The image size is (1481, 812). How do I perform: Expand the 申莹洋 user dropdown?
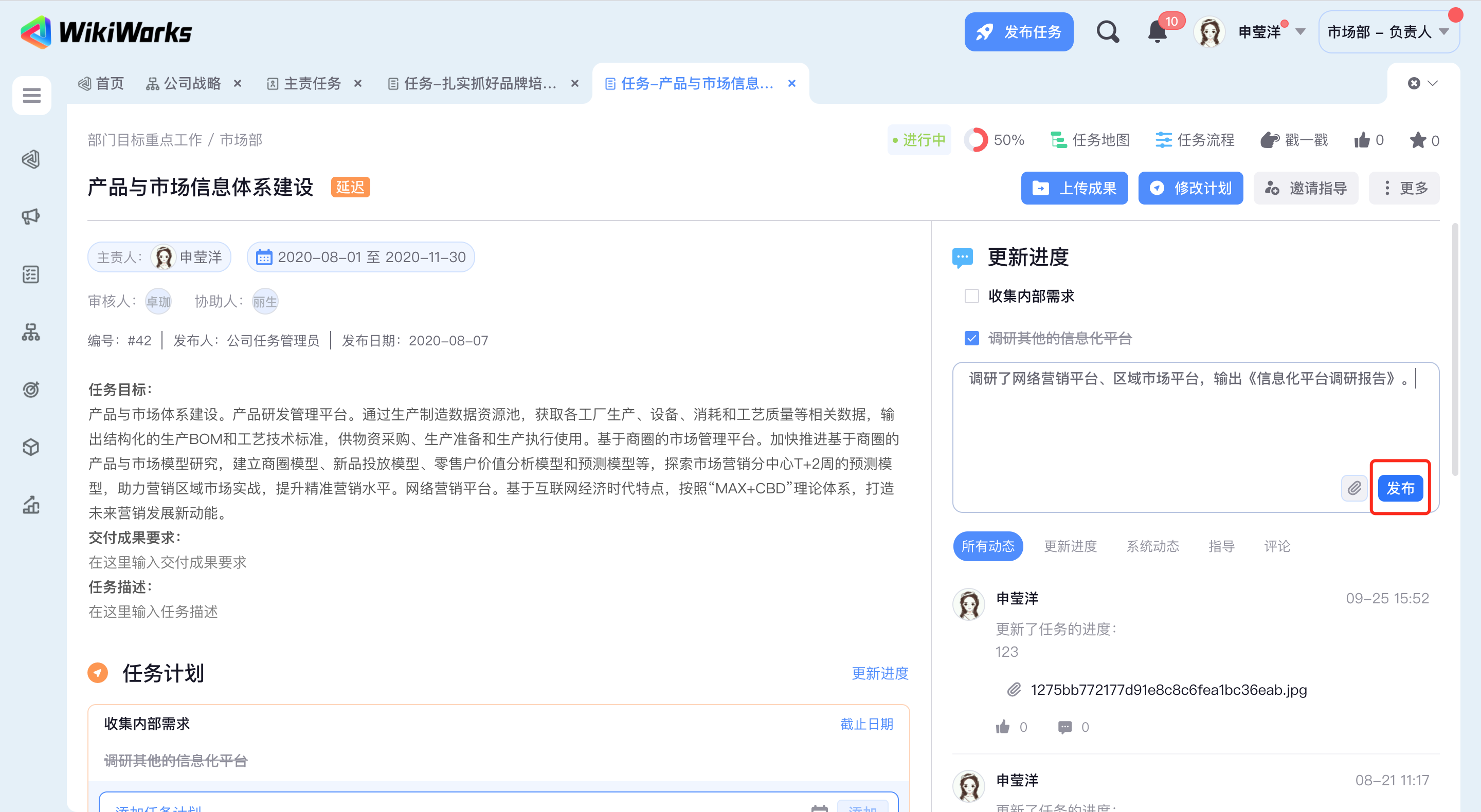coord(1301,32)
